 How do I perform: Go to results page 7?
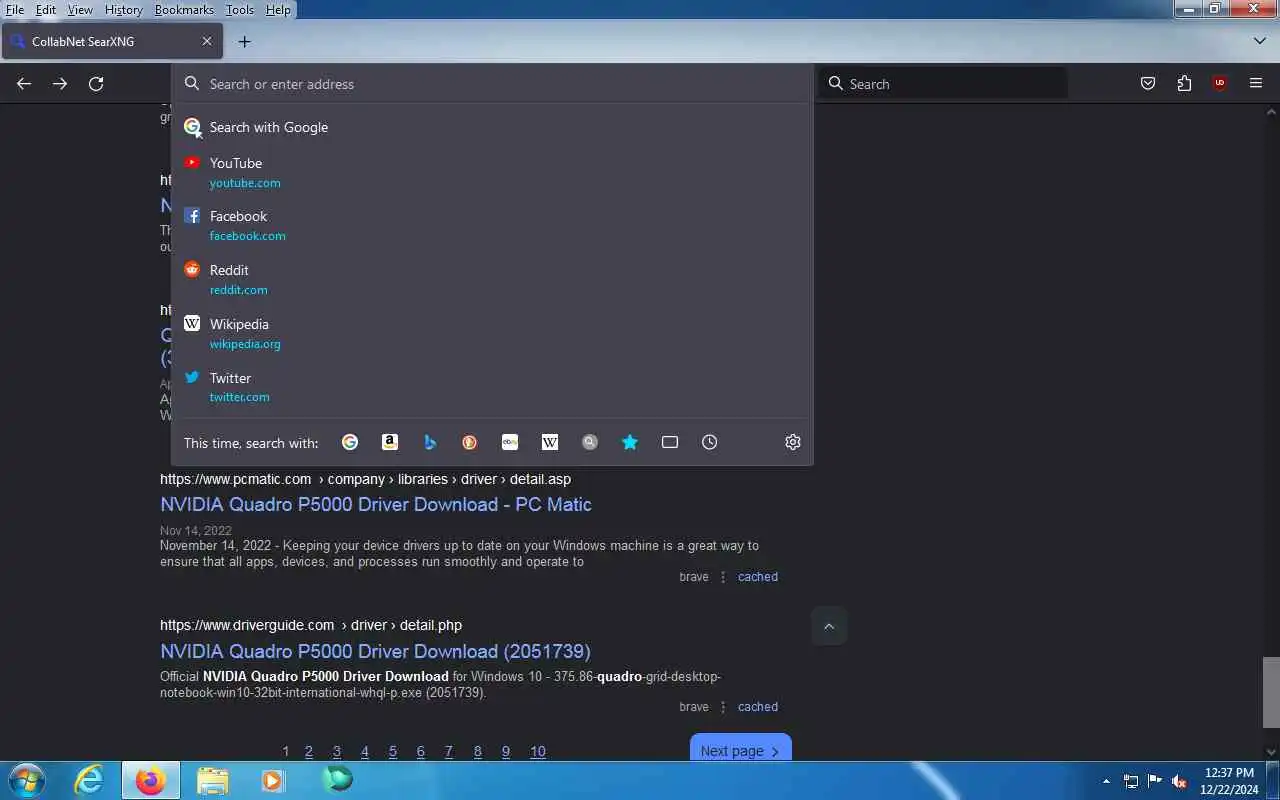point(449,752)
